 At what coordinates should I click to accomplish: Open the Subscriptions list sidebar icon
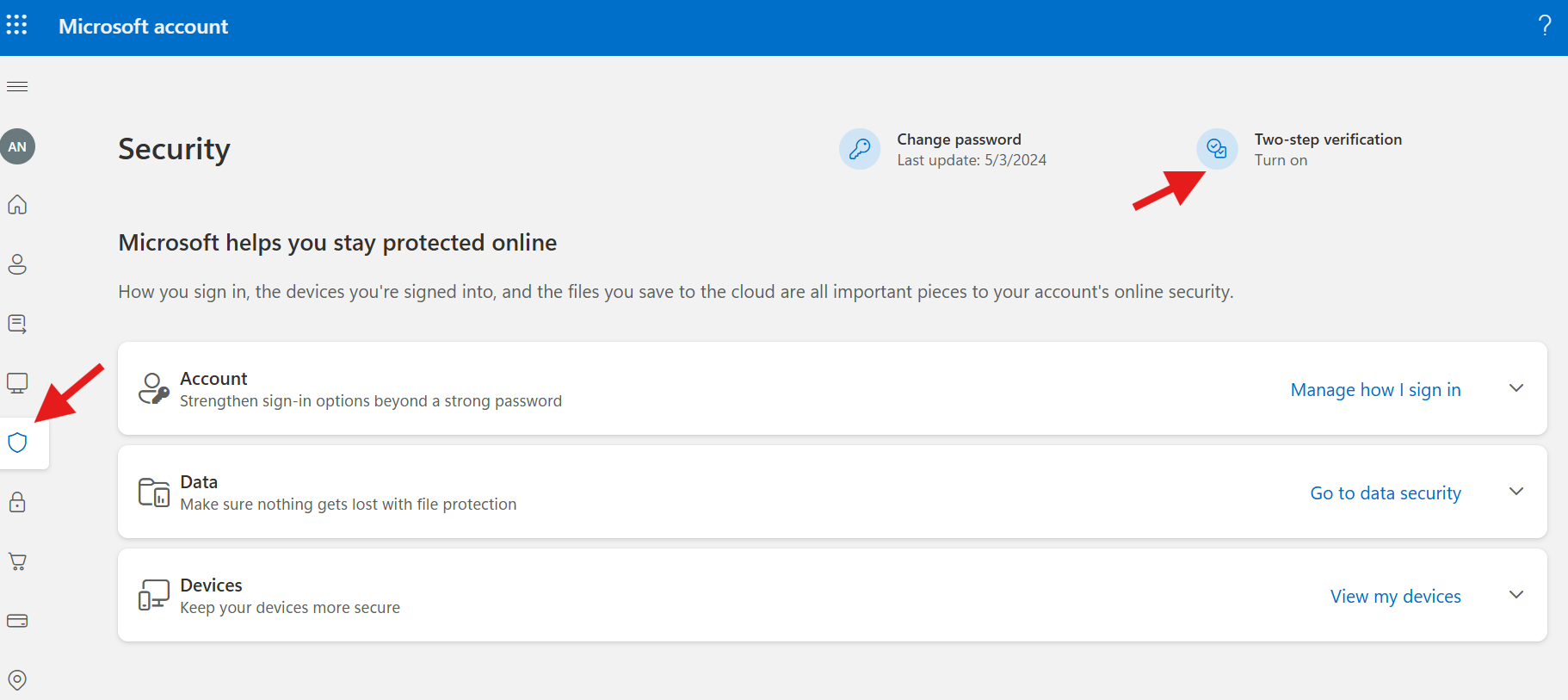(17, 324)
